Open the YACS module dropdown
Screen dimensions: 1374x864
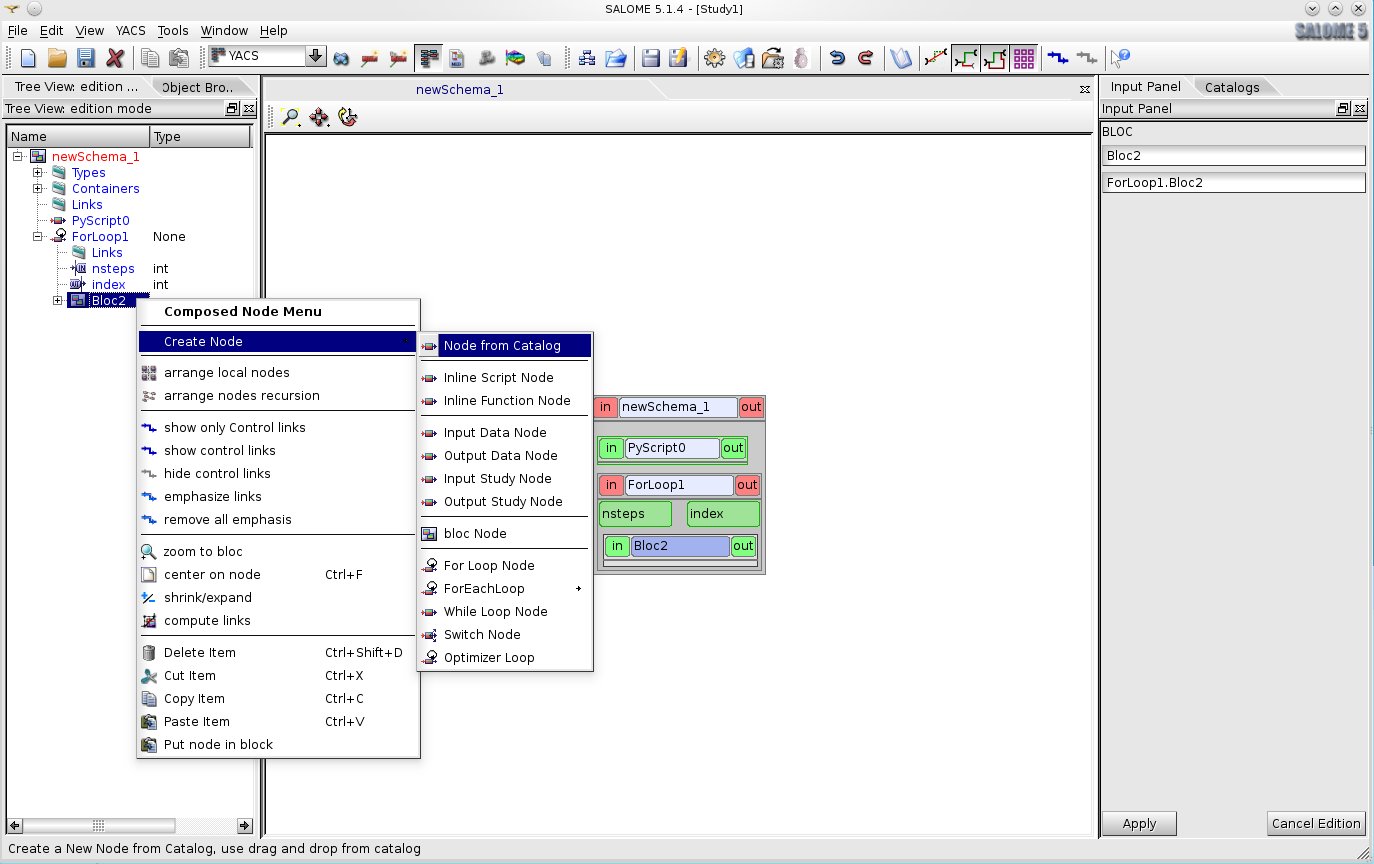pyautogui.click(x=316, y=56)
